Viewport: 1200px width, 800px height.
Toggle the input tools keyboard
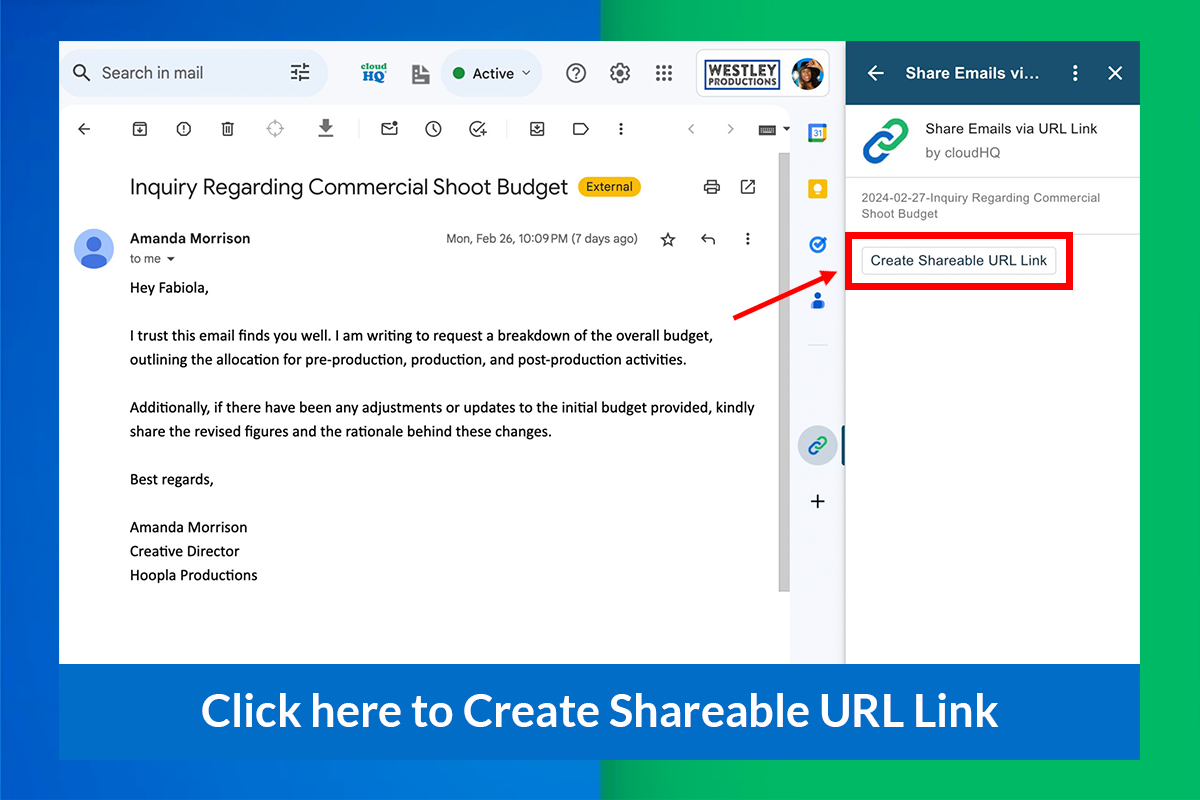[766, 128]
